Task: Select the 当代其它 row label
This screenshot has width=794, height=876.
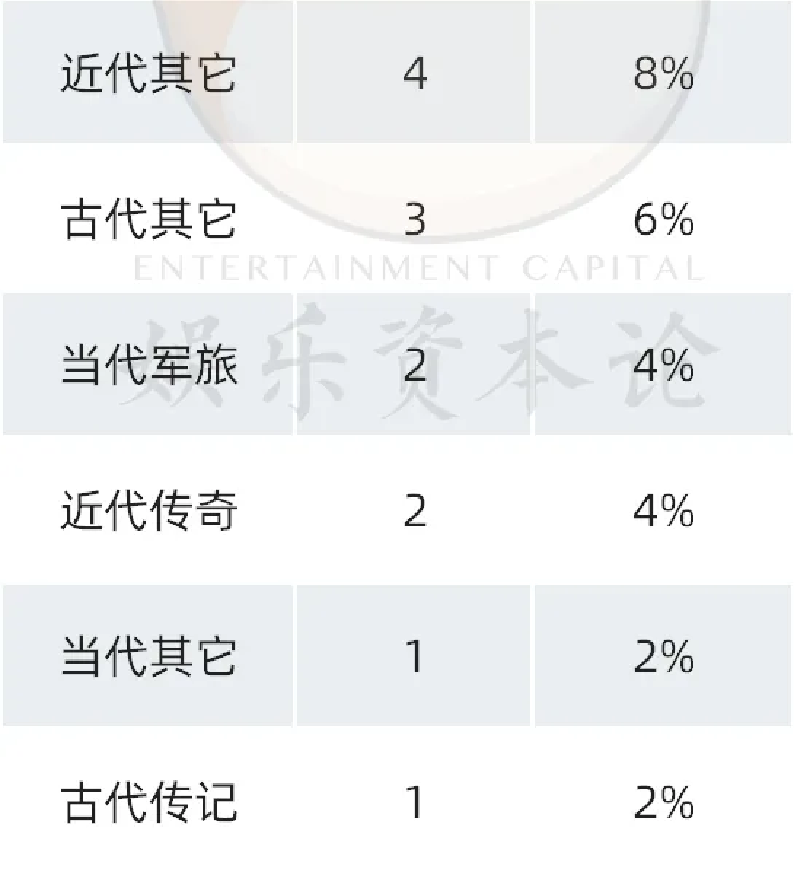Action: [149, 656]
